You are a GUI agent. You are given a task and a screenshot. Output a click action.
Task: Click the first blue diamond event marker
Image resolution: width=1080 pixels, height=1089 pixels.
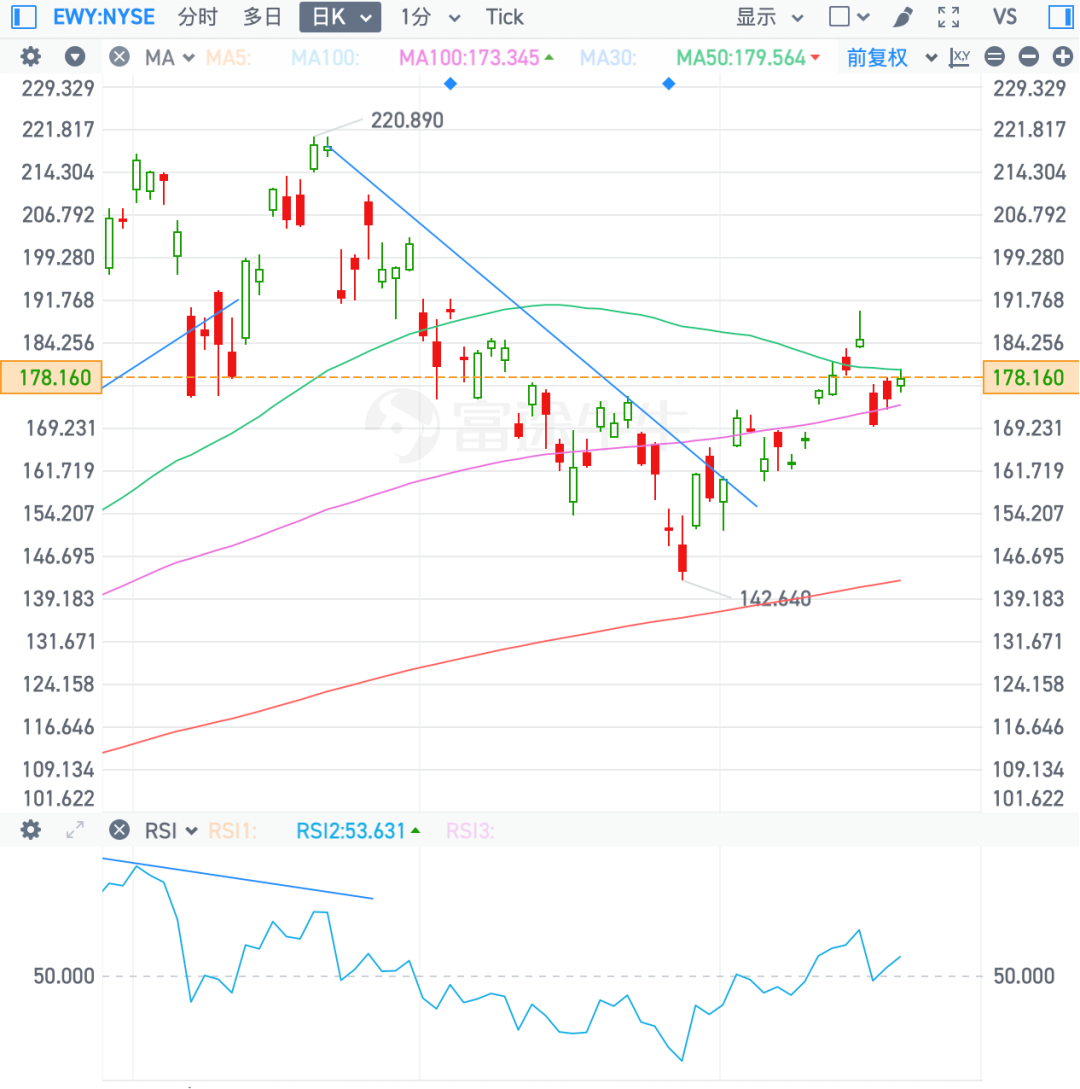450,84
